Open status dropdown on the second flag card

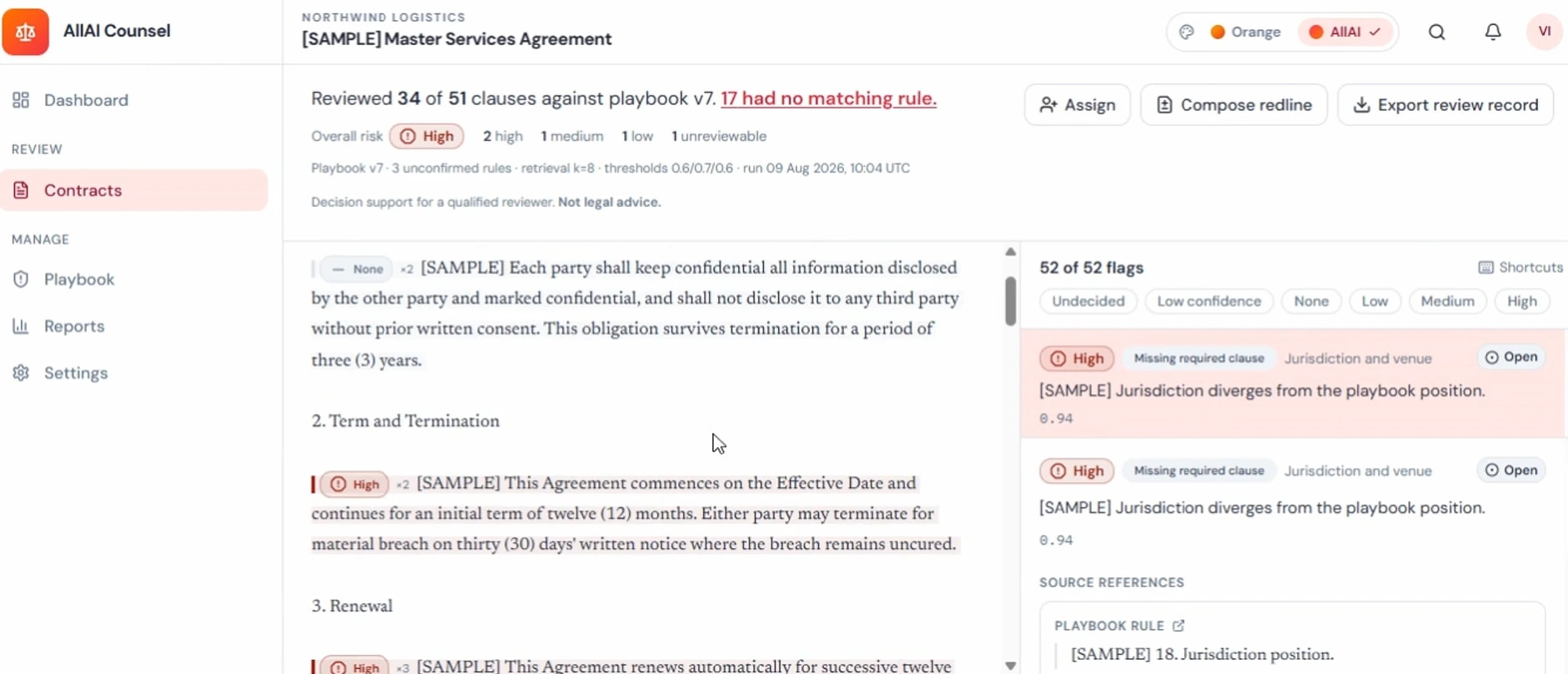coord(1511,470)
